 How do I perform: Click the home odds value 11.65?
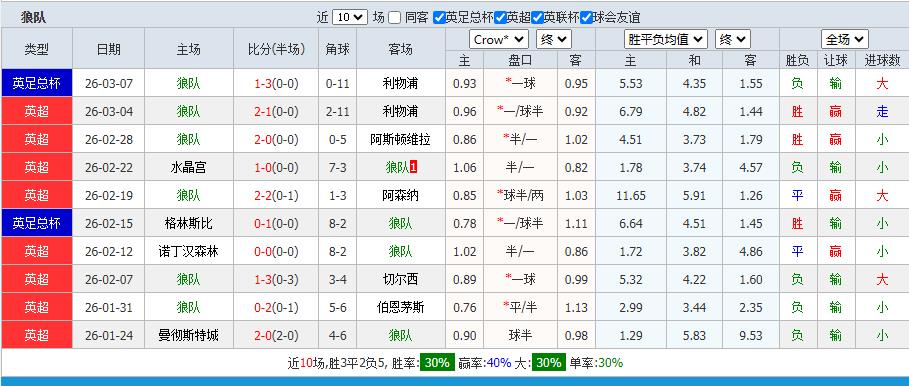pos(631,195)
